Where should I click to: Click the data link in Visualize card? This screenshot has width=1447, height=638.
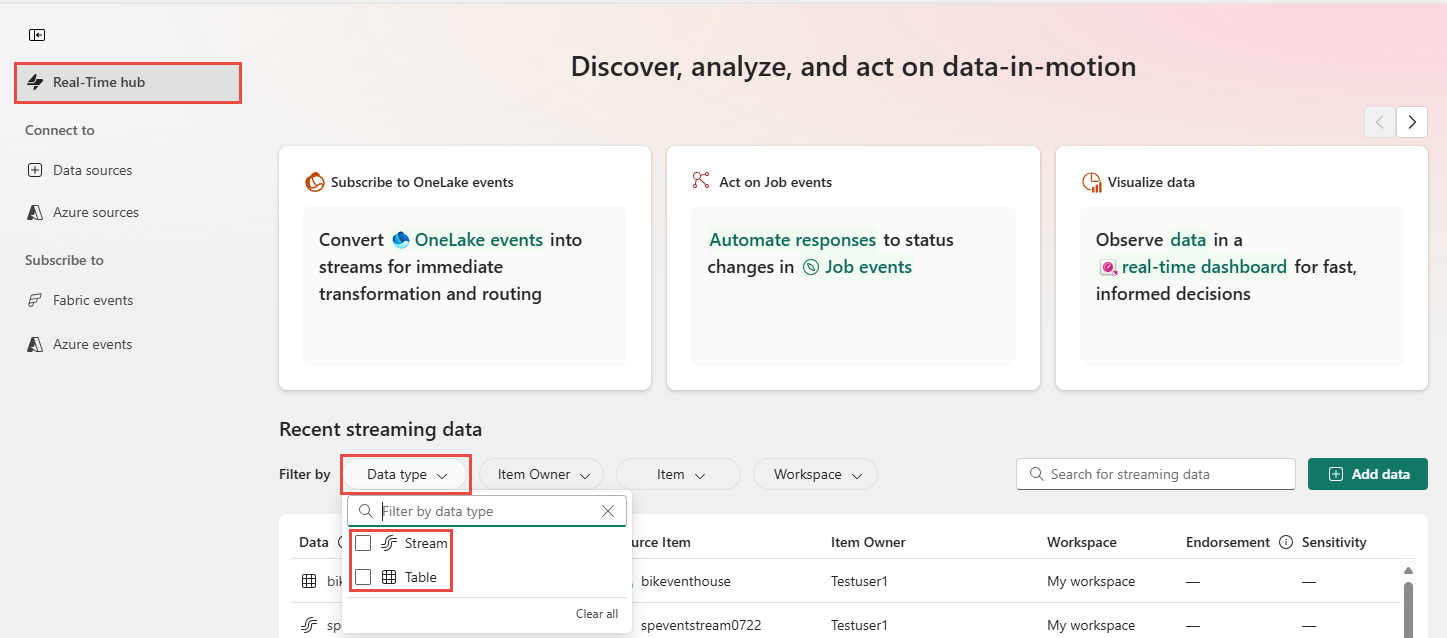point(1188,240)
